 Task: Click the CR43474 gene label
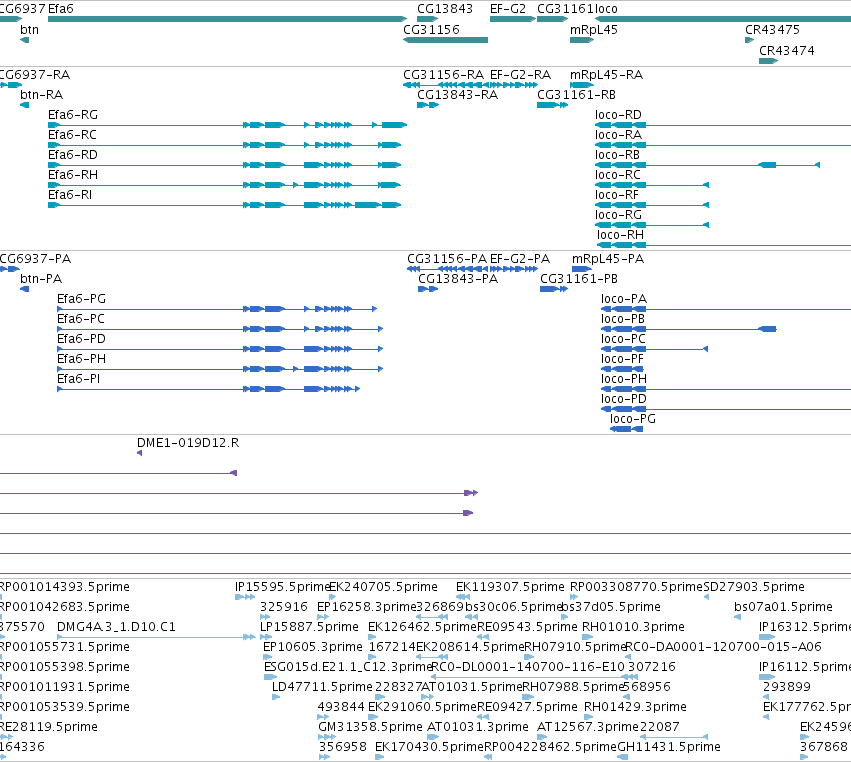pos(786,50)
